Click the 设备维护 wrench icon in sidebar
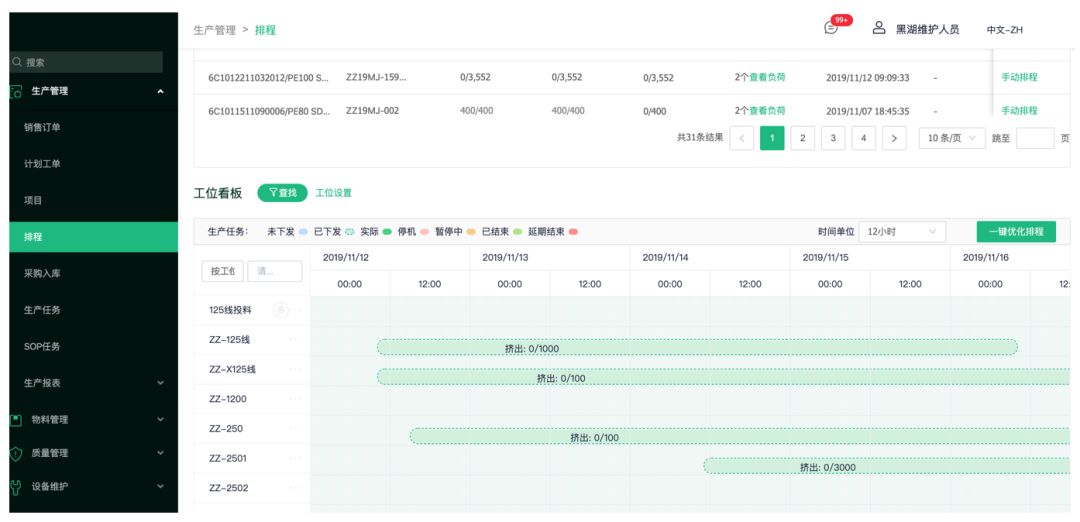The image size is (1080, 522). coord(15,487)
